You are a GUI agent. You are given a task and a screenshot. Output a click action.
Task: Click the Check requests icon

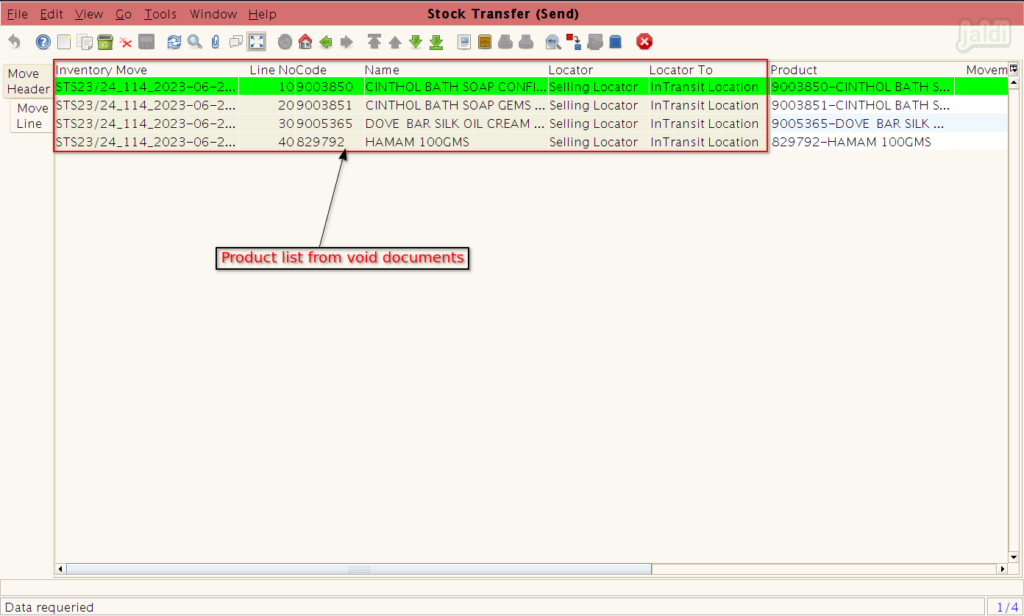(595, 42)
